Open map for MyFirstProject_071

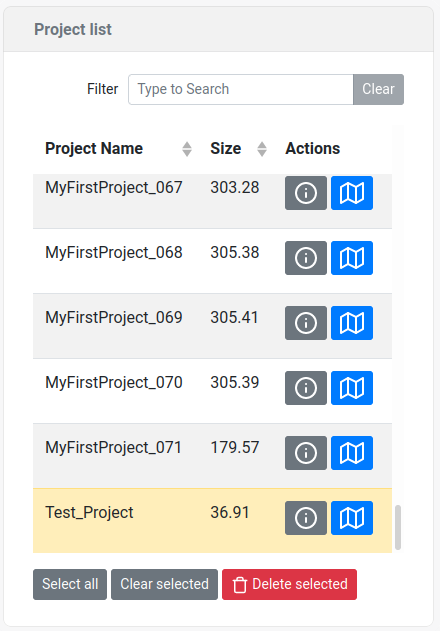click(352, 453)
